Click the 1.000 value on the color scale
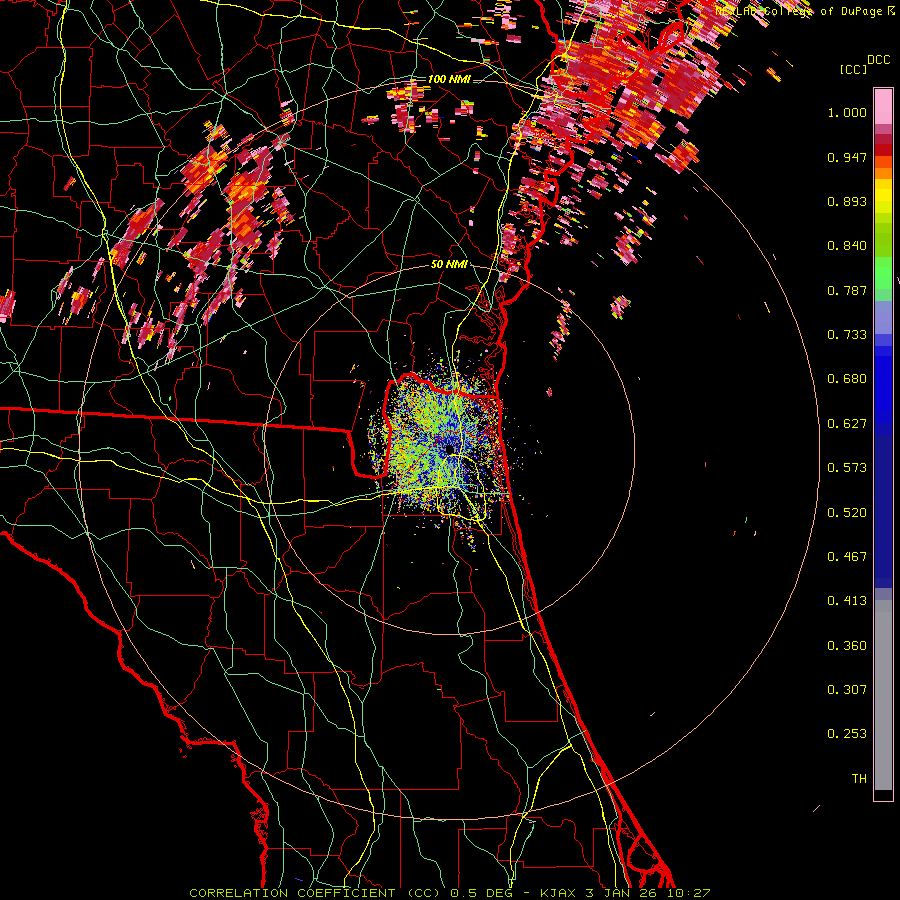 (847, 112)
